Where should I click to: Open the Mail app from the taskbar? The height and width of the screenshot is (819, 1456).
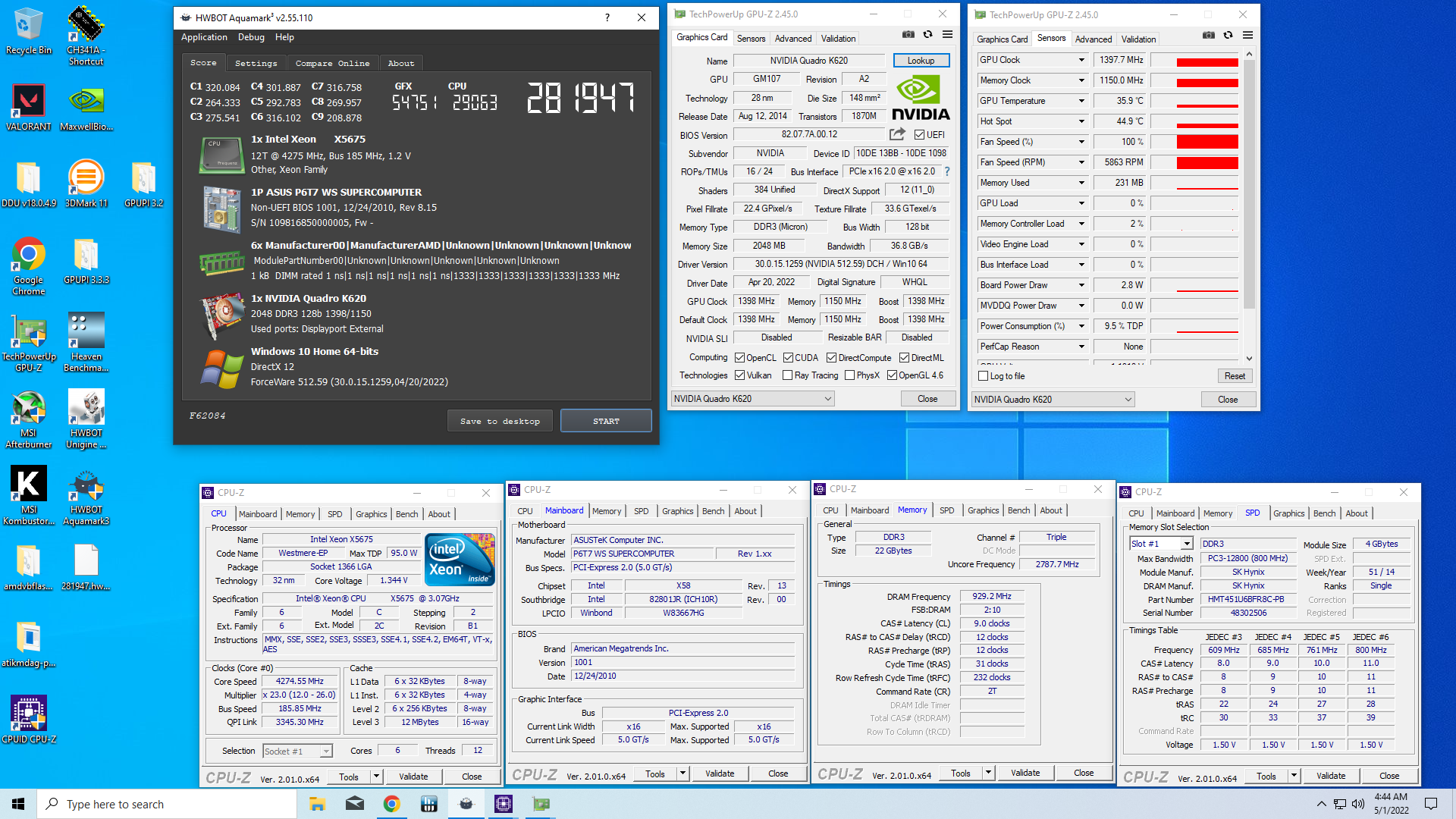(x=354, y=804)
